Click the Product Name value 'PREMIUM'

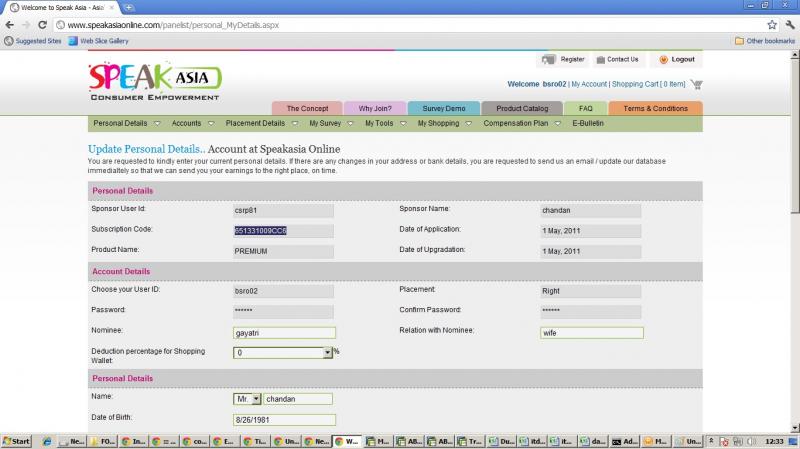251,251
